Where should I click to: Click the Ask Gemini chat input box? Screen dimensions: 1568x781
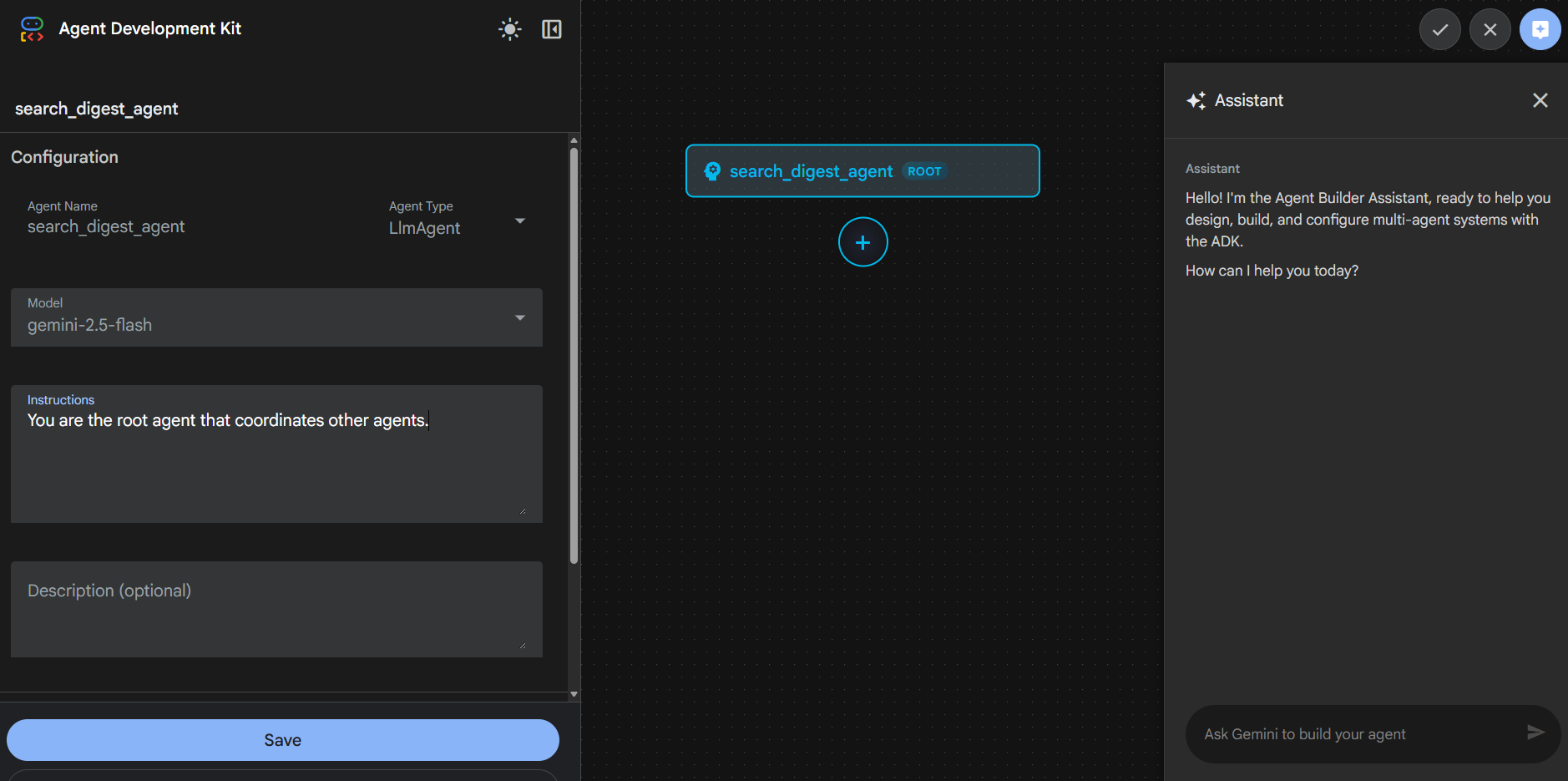point(1353,734)
